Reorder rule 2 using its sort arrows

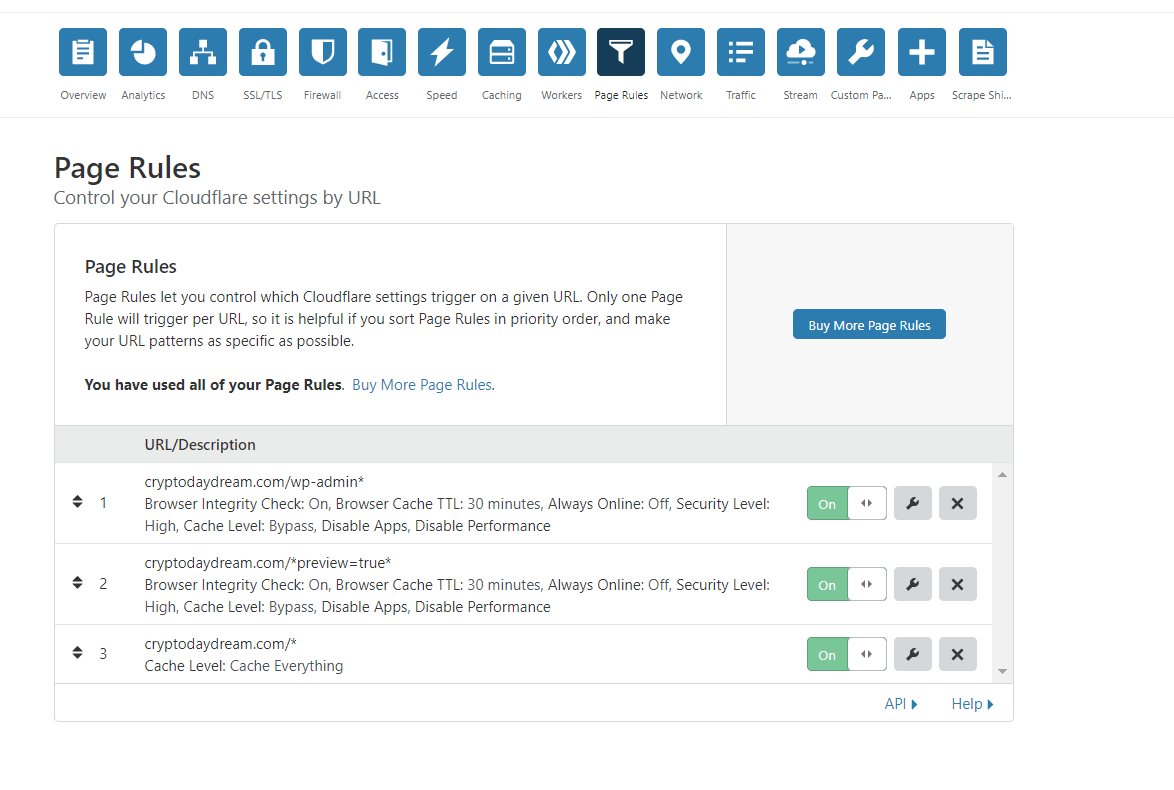[77, 583]
